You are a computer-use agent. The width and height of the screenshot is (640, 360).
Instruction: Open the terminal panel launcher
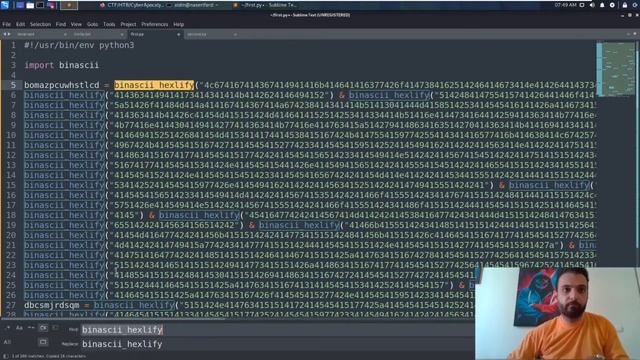click(40, 5)
